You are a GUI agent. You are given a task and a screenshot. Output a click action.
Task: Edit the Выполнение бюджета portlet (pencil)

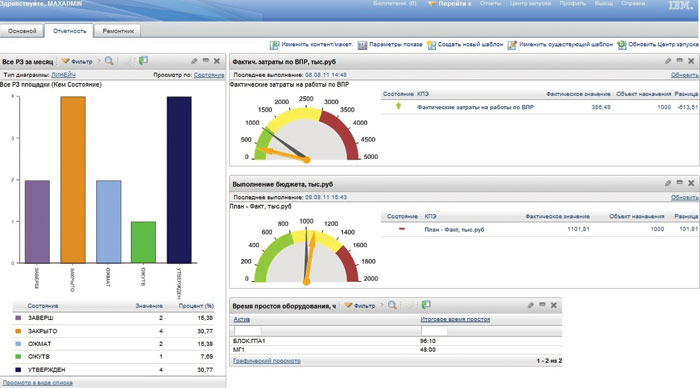pyautogui.click(x=668, y=183)
